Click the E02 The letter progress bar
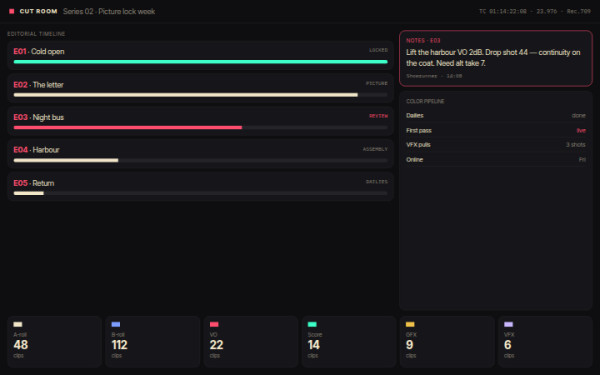Viewport: 600px width, 375px height. tap(201, 95)
